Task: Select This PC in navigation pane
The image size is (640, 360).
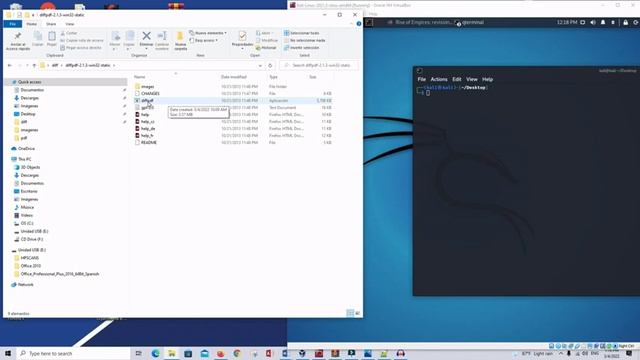Action: point(24,159)
